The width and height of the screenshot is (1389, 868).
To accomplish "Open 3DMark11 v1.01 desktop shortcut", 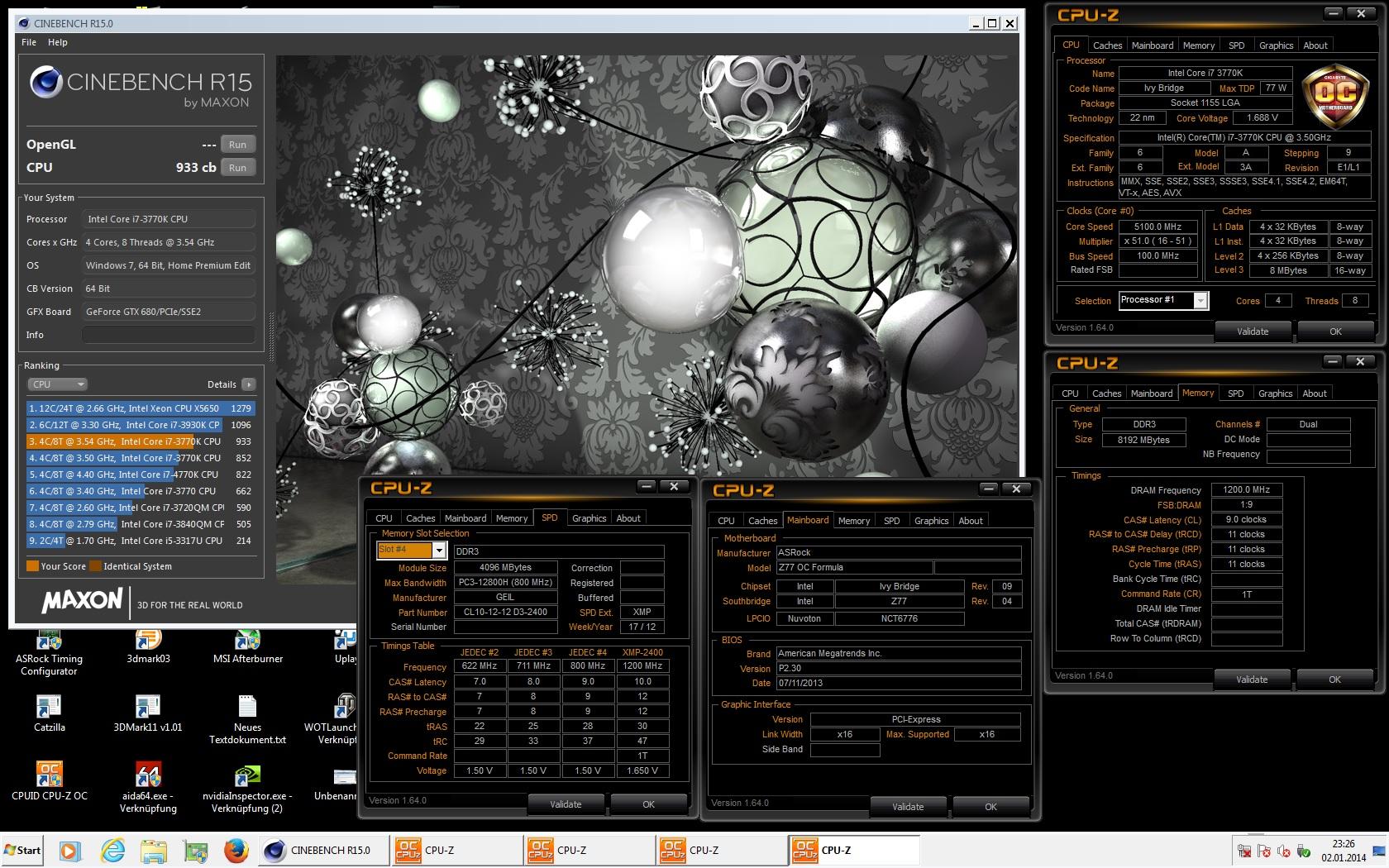I will click(148, 713).
